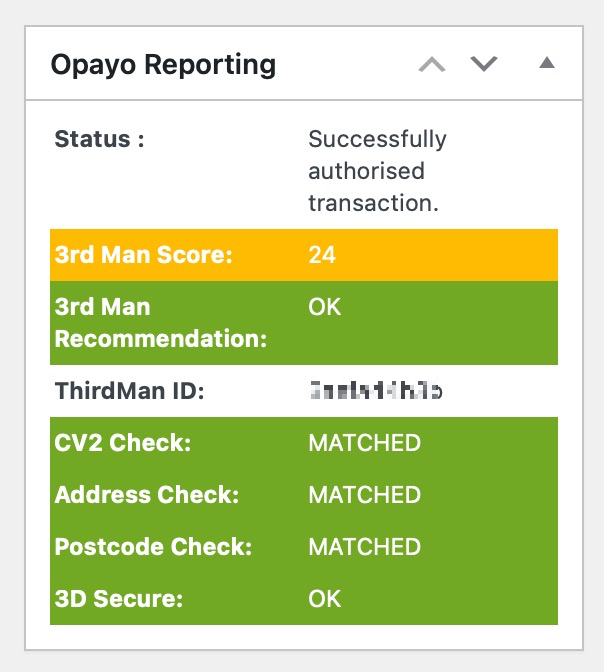The image size is (604, 672).
Task: Move the Opayo Reporting panel up
Action: 432,65
